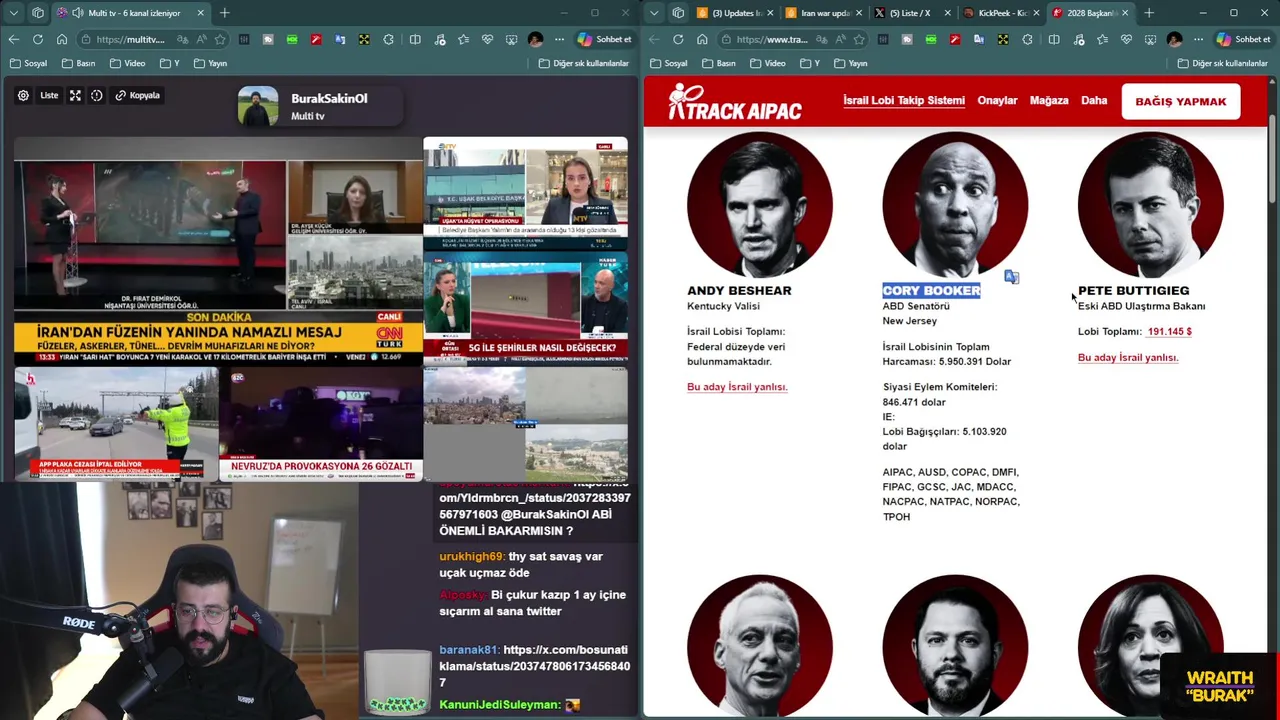Viewport: 1280px width, 720px height.
Task: Open home page in right browser window
Action: point(702,39)
